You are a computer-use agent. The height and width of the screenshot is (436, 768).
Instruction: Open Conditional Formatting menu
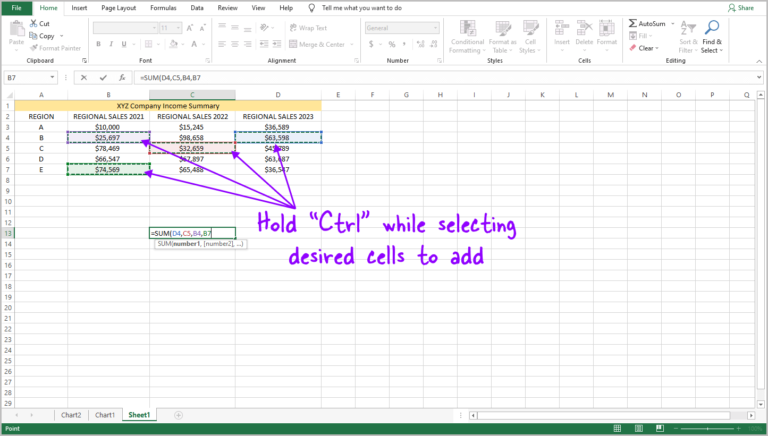467,37
